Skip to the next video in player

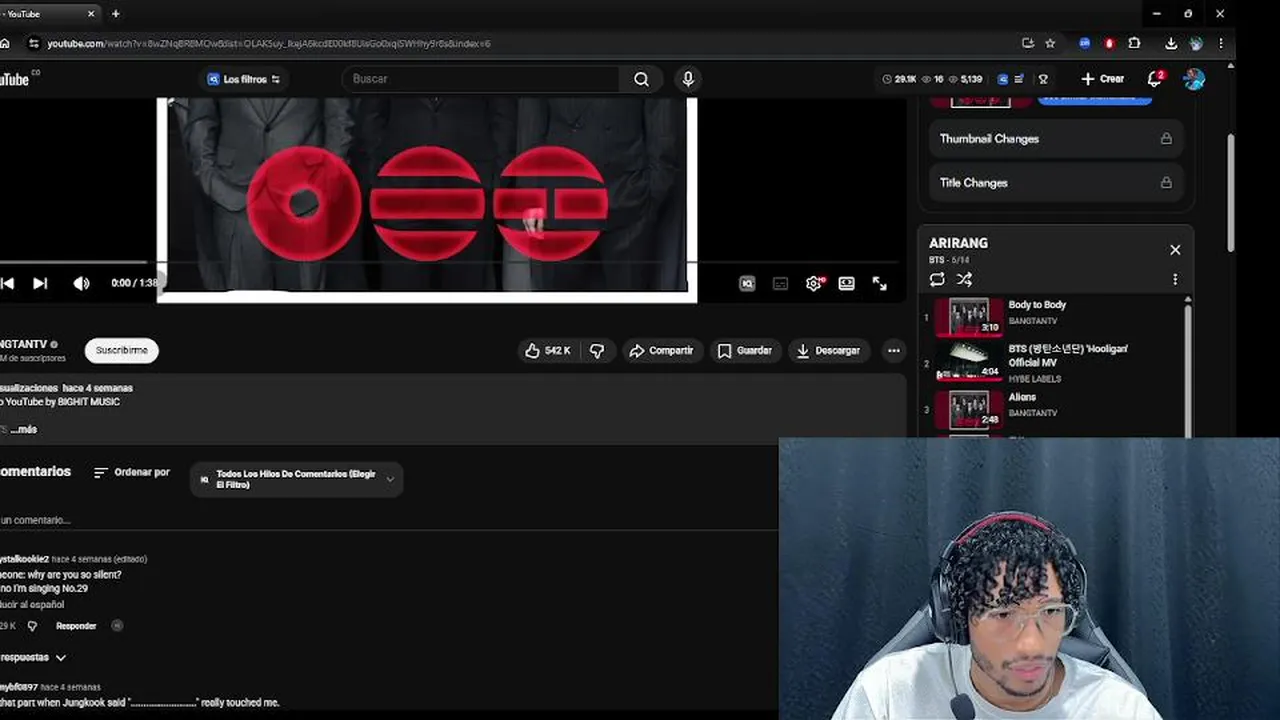pos(40,284)
